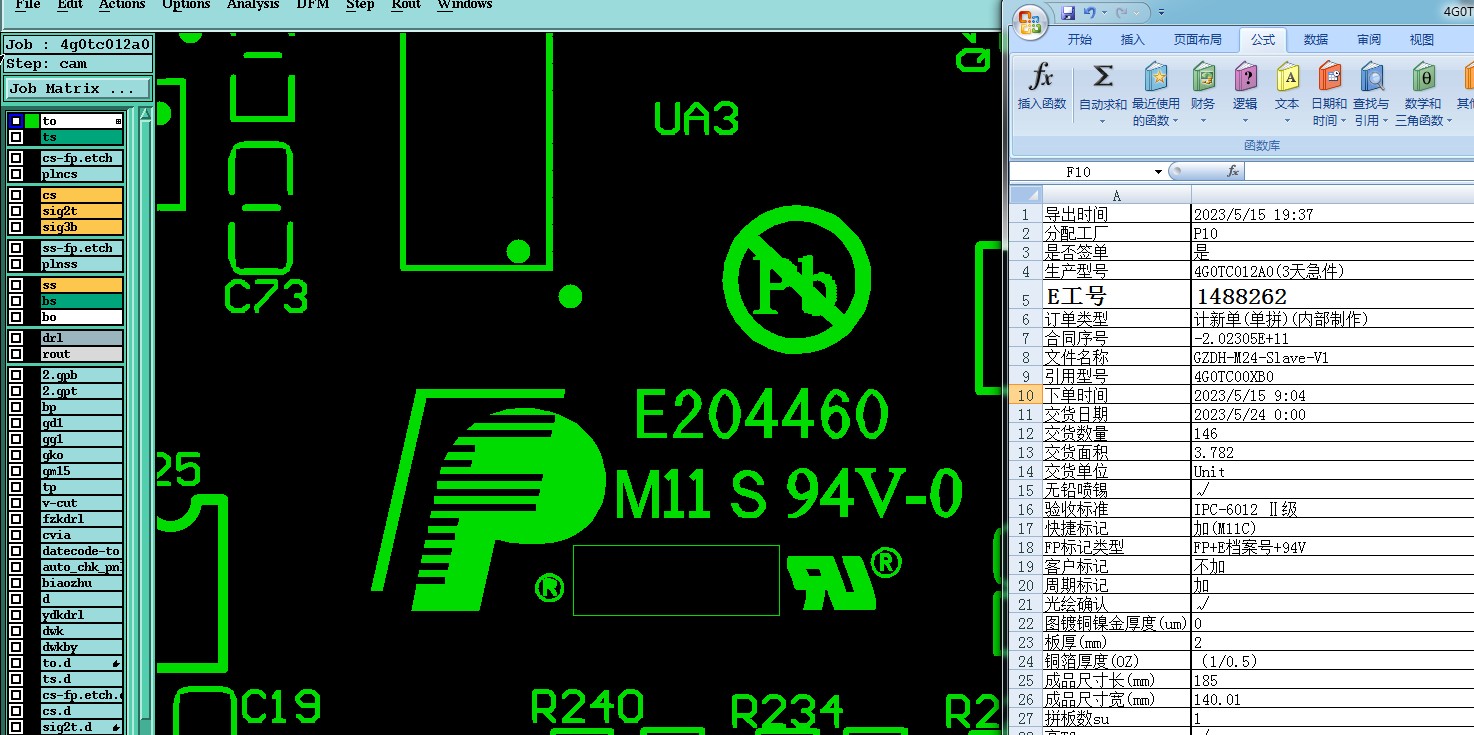This screenshot has width=1474, height=735.
Task: Switch to the 视图 (View) ribbon tab
Action: pyautogui.click(x=1422, y=40)
